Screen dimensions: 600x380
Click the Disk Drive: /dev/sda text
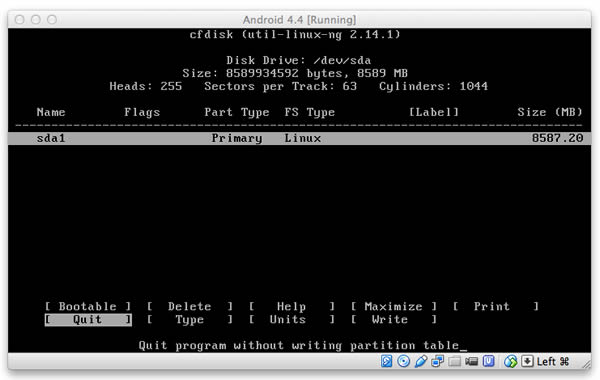tap(298, 60)
